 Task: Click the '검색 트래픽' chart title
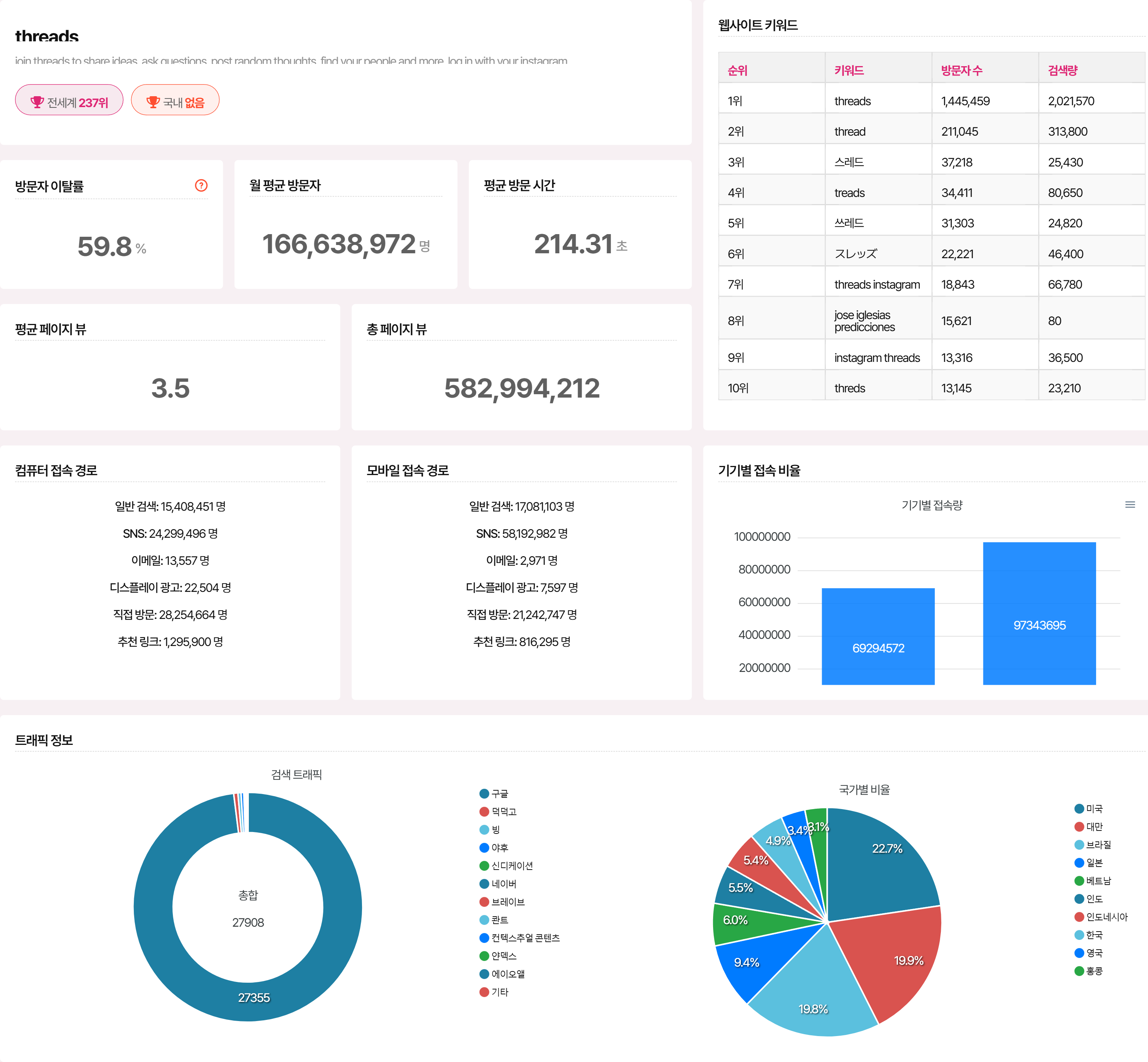tap(296, 775)
